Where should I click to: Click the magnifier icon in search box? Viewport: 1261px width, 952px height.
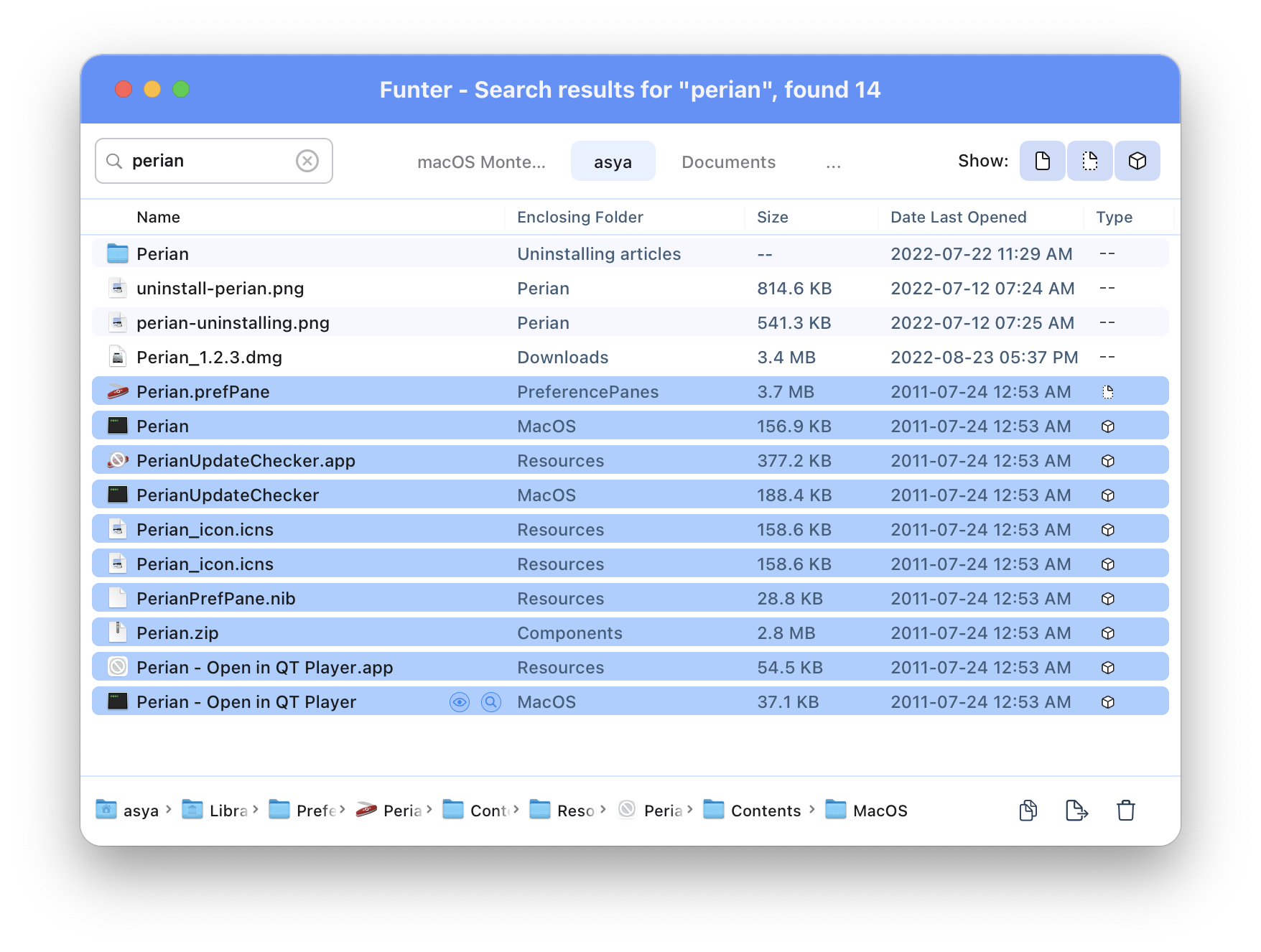pyautogui.click(x=114, y=161)
